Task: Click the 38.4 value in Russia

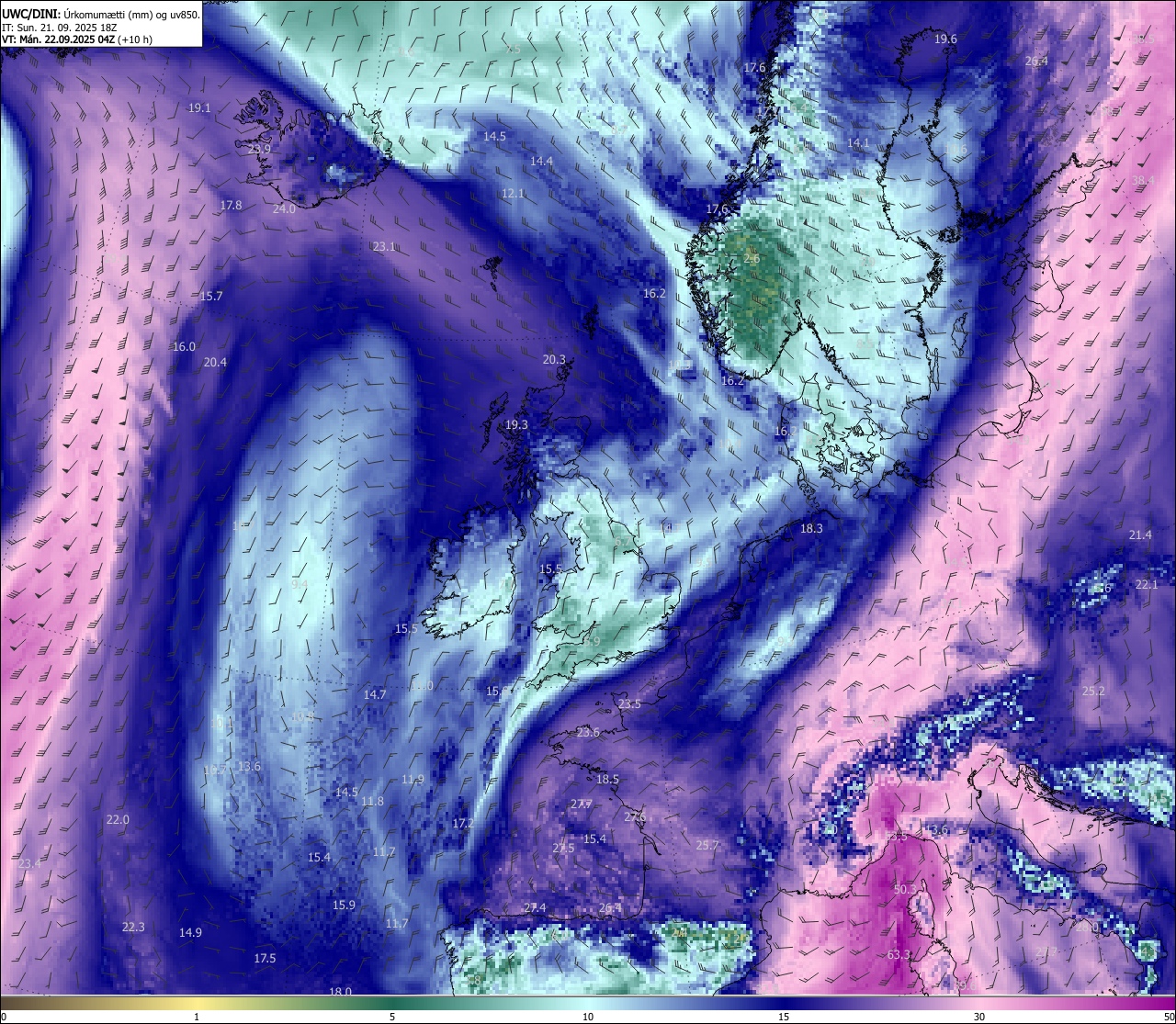Action: (x=1143, y=180)
